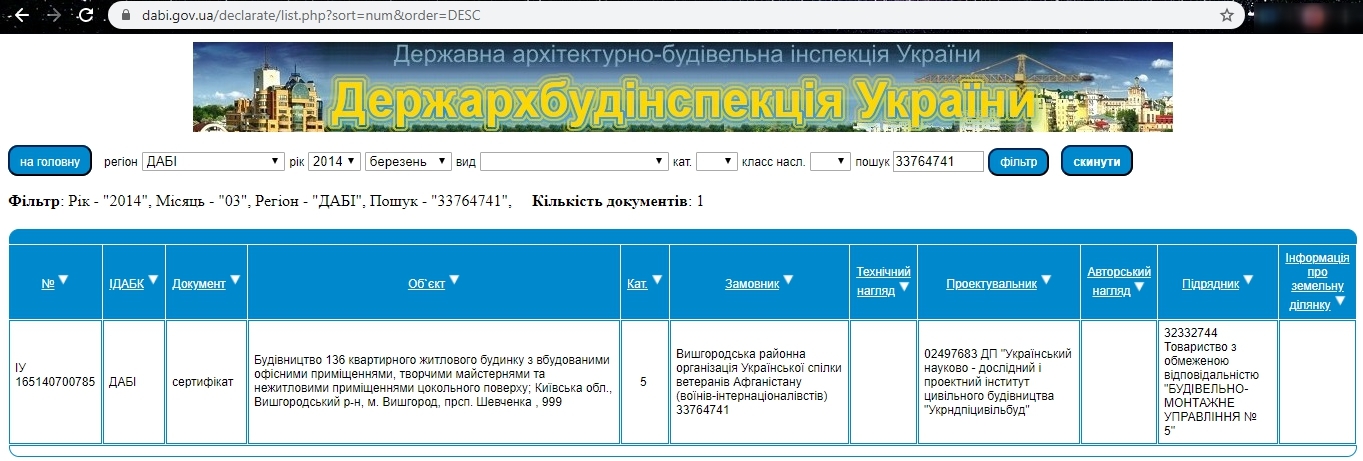Screen dimensions: 1363x461
Task: Click sort arrow next to Підрядник column
Action: 1249,280
